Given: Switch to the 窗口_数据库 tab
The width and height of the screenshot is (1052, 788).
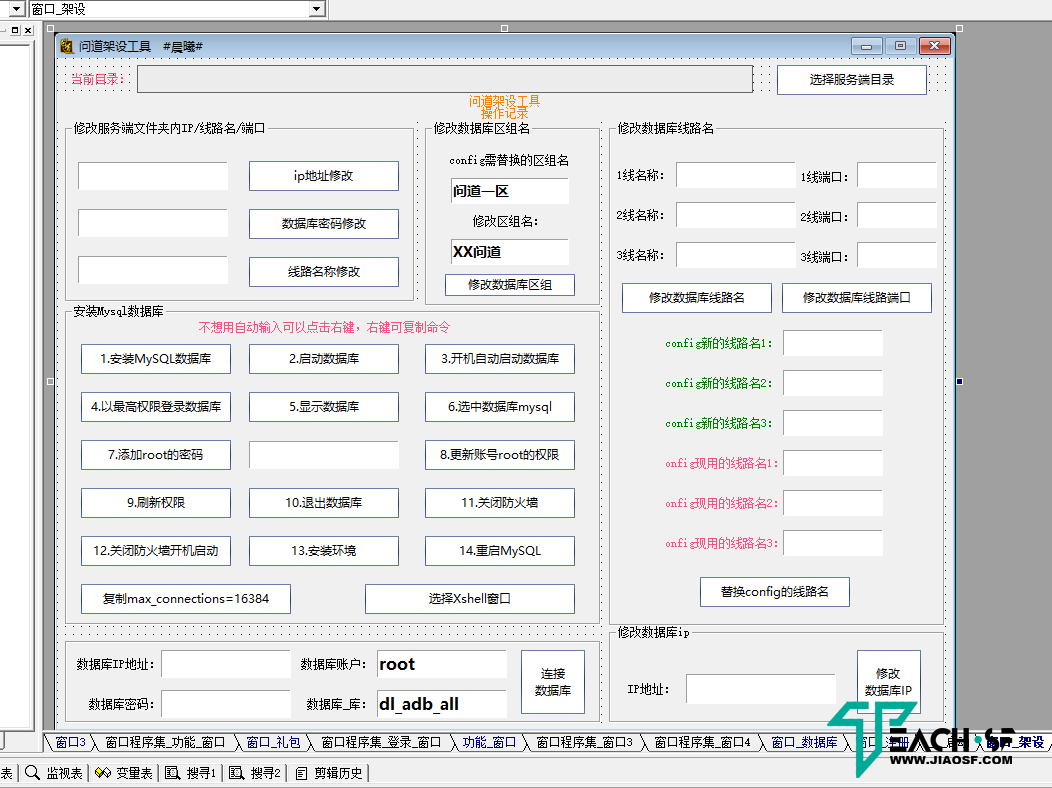Looking at the screenshot, I should coord(804,742).
